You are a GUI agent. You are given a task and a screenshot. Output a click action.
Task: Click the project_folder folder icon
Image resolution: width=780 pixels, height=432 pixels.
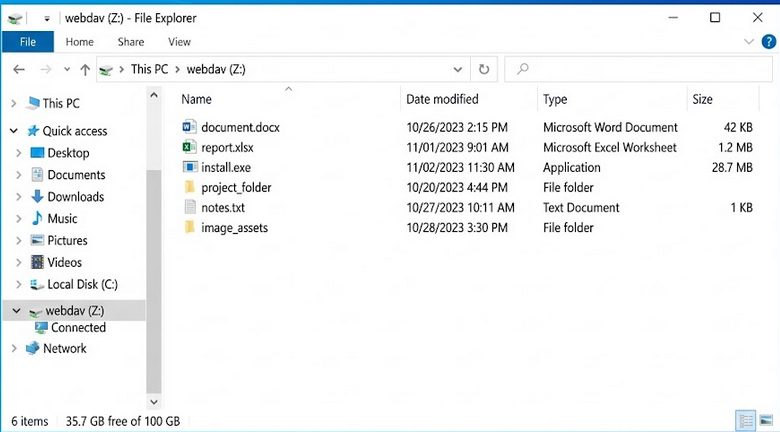(191, 187)
